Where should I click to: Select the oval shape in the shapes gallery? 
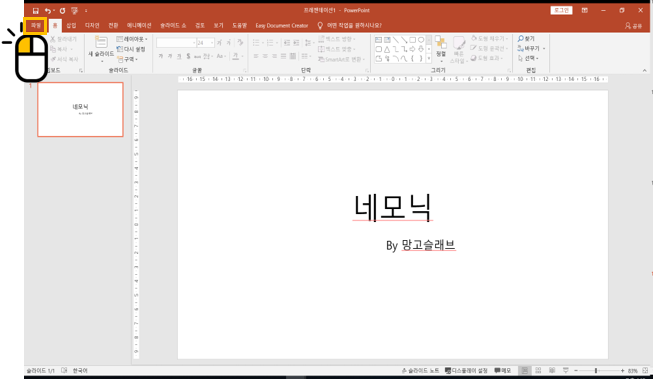(421, 40)
